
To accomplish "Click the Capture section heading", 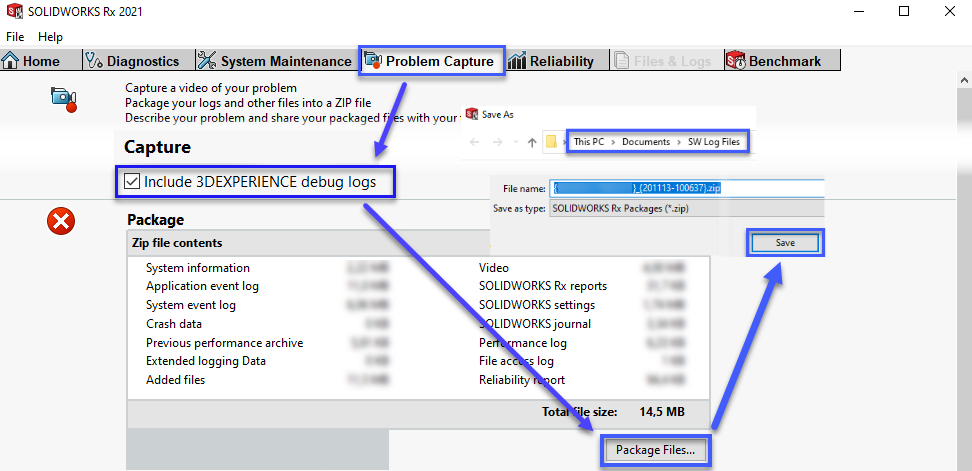I will pos(157,147).
